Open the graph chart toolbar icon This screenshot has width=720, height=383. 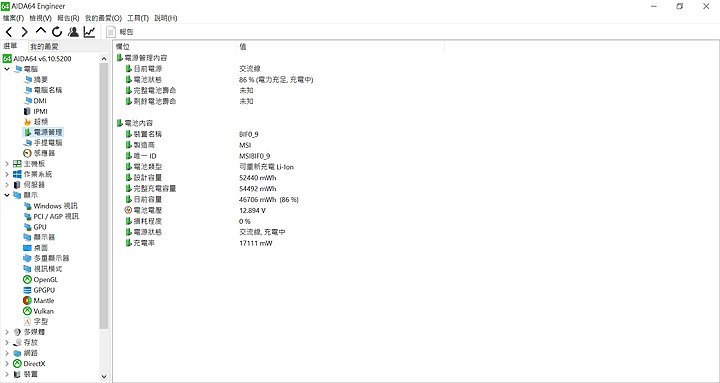pyautogui.click(x=89, y=32)
